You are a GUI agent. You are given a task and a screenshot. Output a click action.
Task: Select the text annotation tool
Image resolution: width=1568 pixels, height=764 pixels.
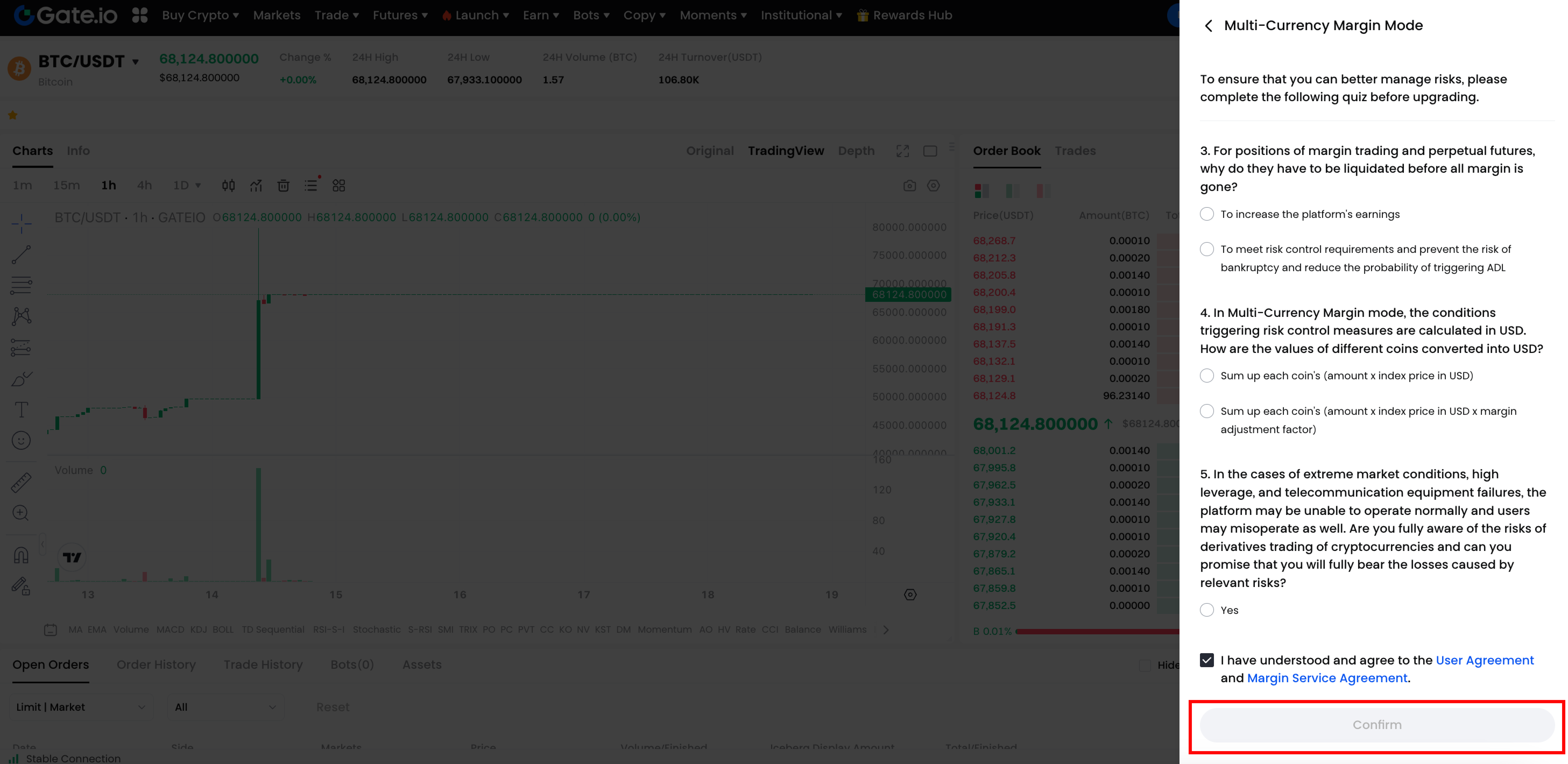[21, 410]
